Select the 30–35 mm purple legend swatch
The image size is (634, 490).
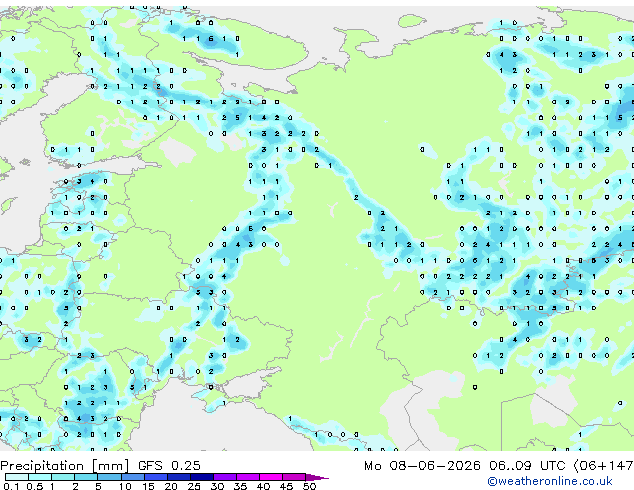pyautogui.click(x=225, y=477)
